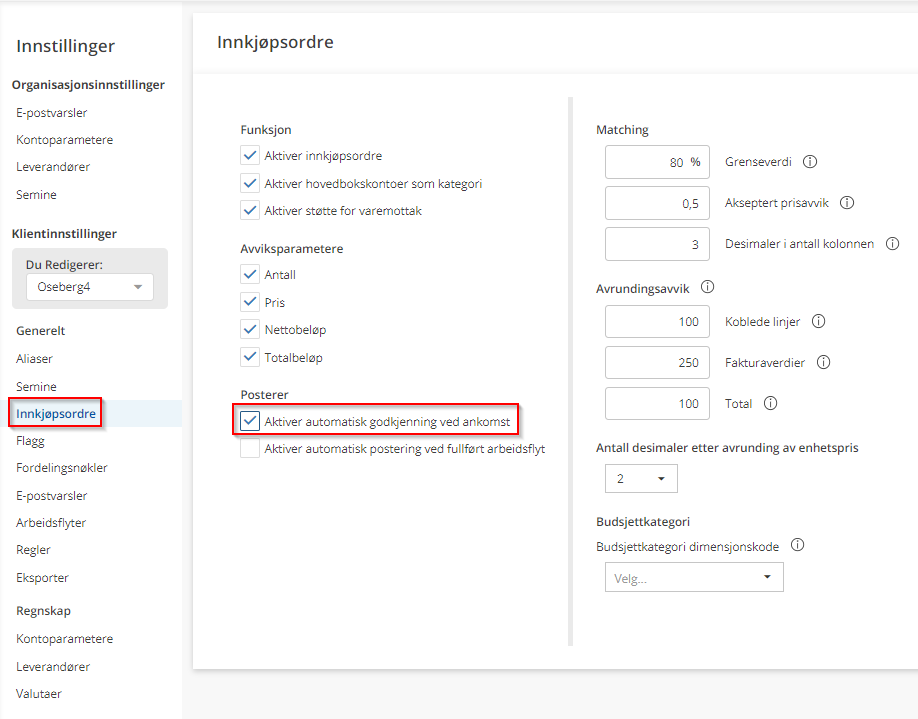Show info for Fakturaverdier
Screen dimensions: 918x719
point(824,363)
